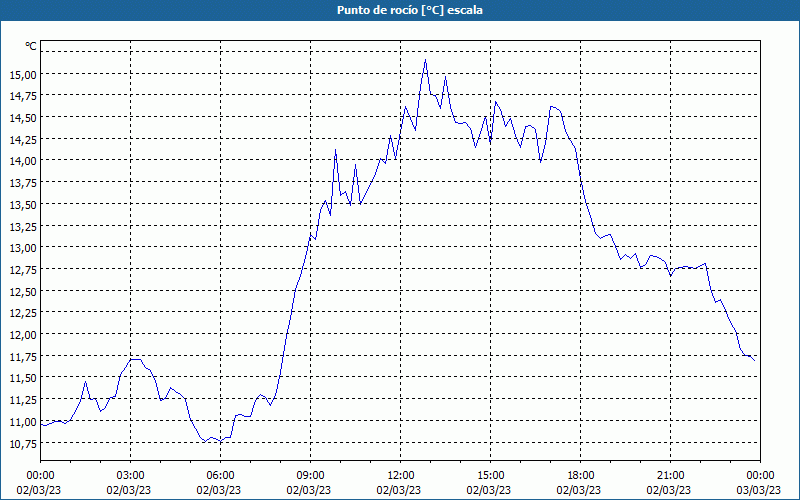Click the 14,50 y-axis label

coord(23,118)
